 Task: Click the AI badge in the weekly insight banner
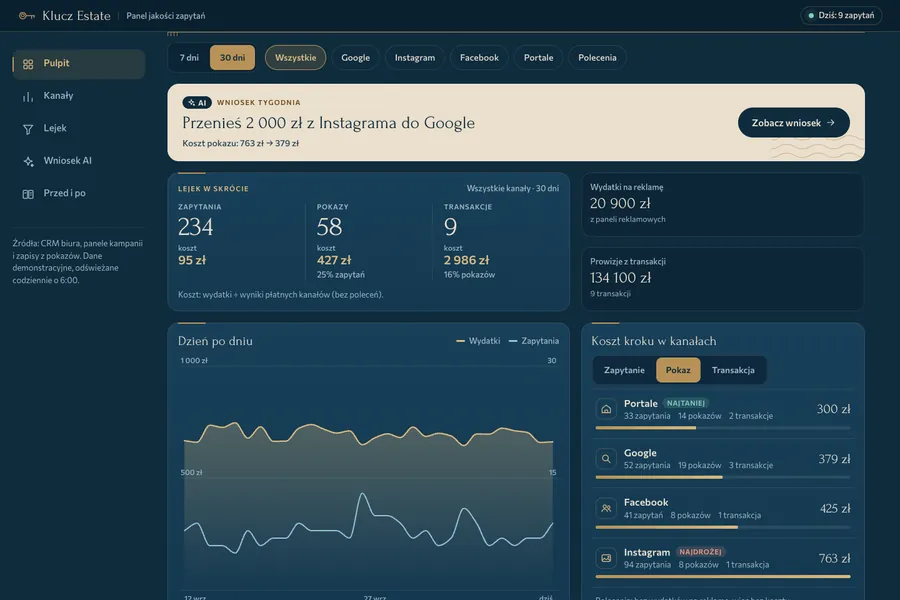pyautogui.click(x=197, y=102)
